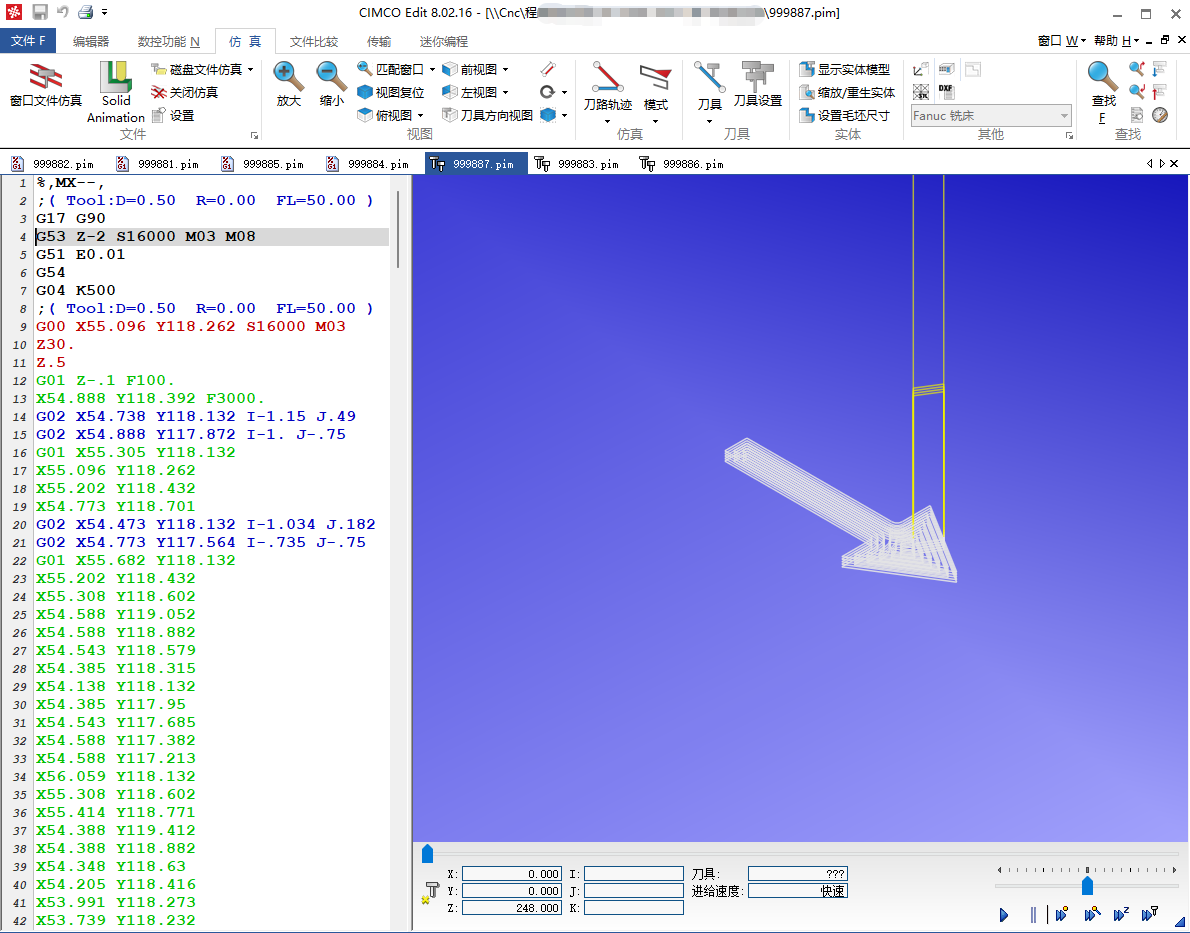Screen dimensions: 1190x933
Task: Open the 999883.pim document tab
Action: click(x=577, y=164)
